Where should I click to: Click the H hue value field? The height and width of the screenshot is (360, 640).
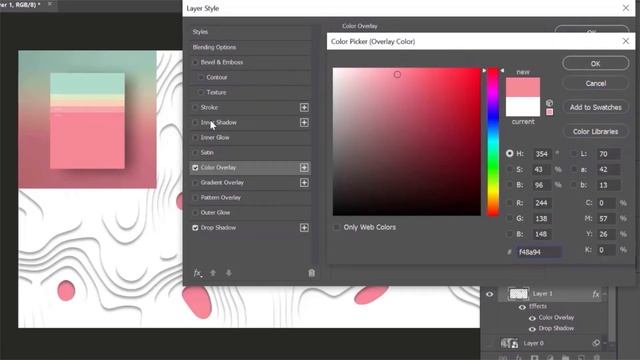pos(542,154)
